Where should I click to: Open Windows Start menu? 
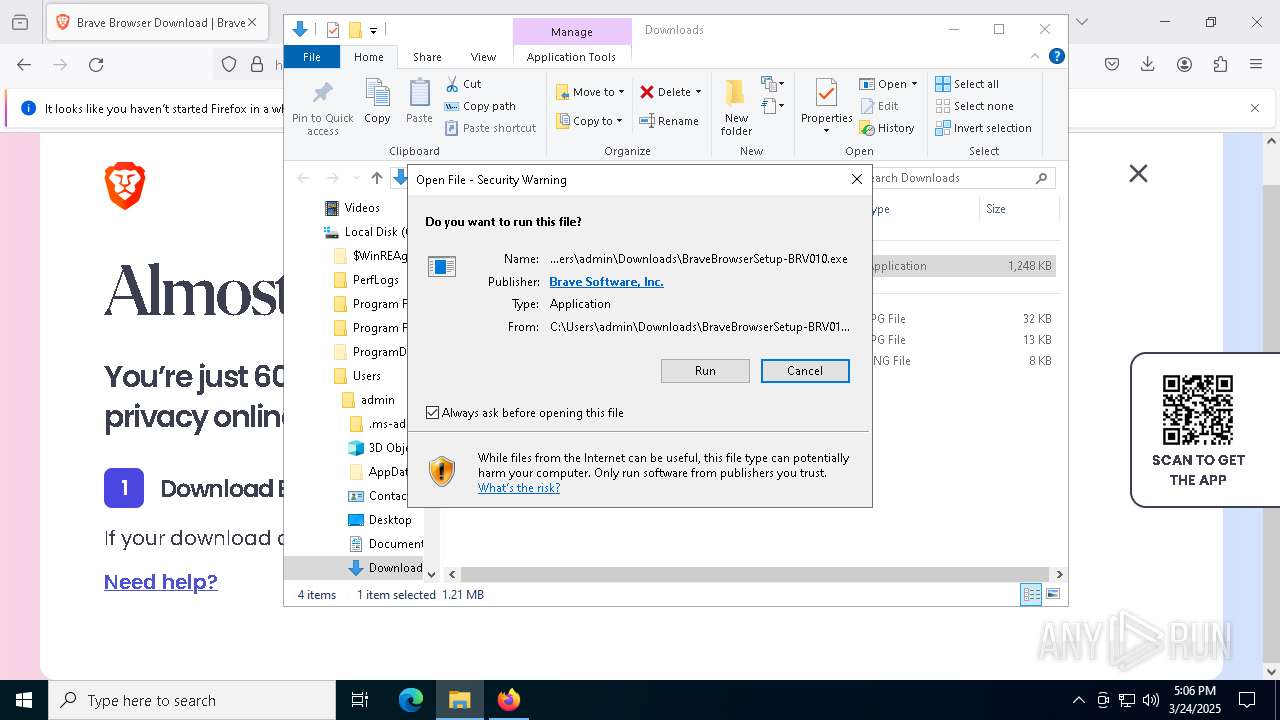coord(24,700)
